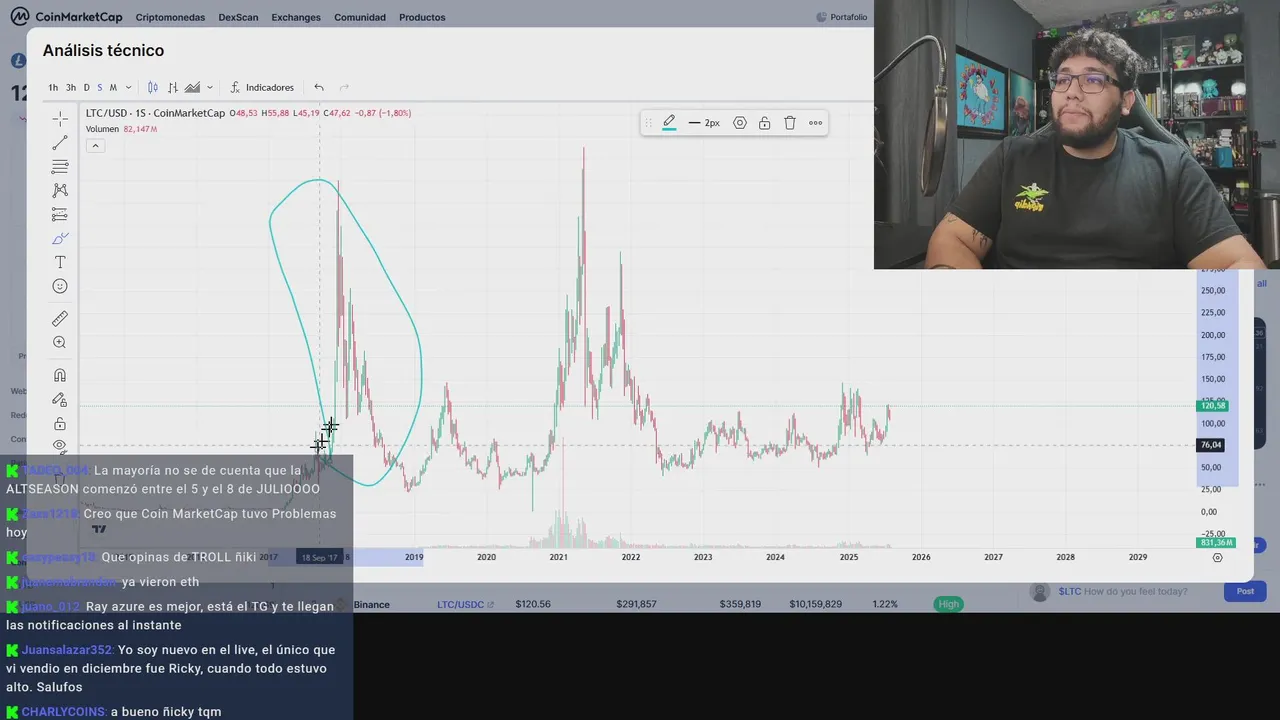The width and height of the screenshot is (1280, 720).
Task: Click the 76,04 crosshair price label
Action: [1211, 445]
